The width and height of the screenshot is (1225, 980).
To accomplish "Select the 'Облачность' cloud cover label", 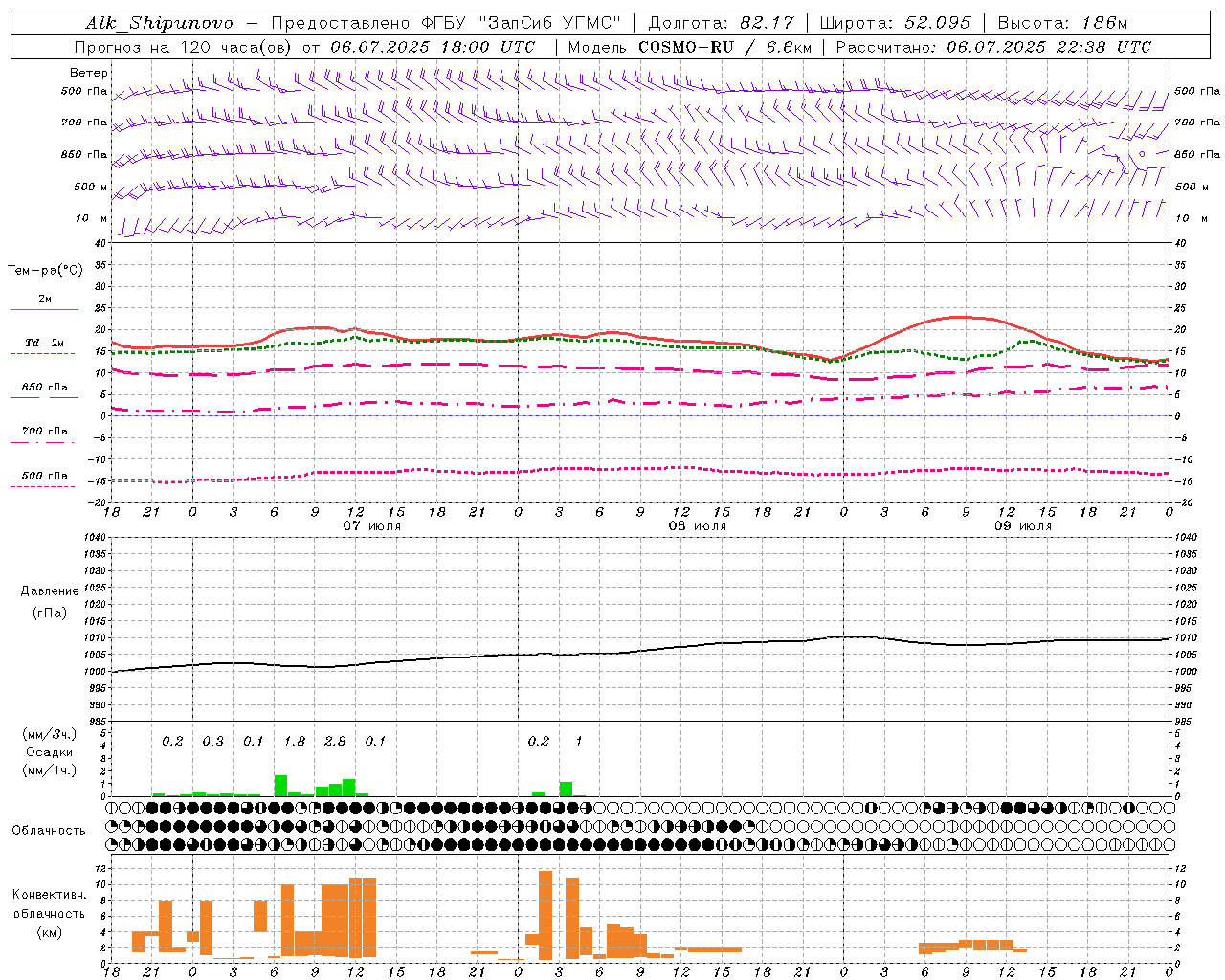I will pyautogui.click(x=49, y=830).
